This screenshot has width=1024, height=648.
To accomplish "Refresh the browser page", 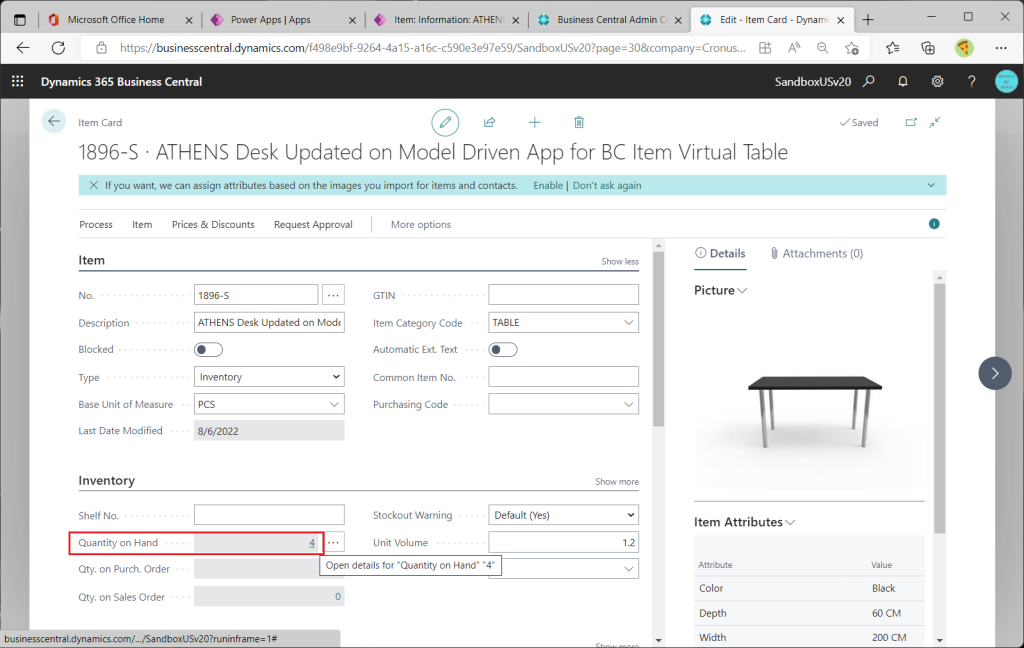I will [58, 48].
